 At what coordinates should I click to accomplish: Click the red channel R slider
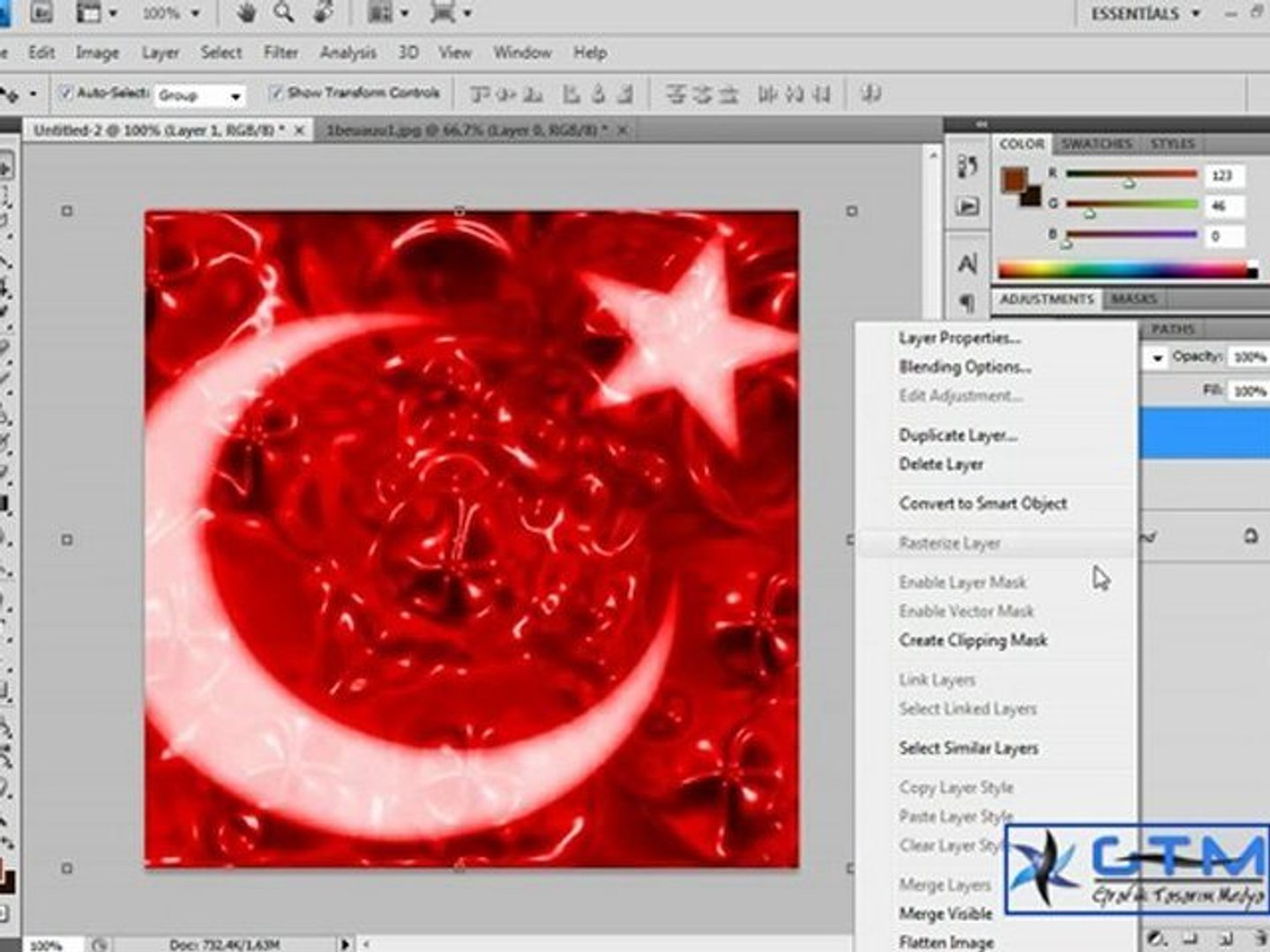tap(1130, 175)
